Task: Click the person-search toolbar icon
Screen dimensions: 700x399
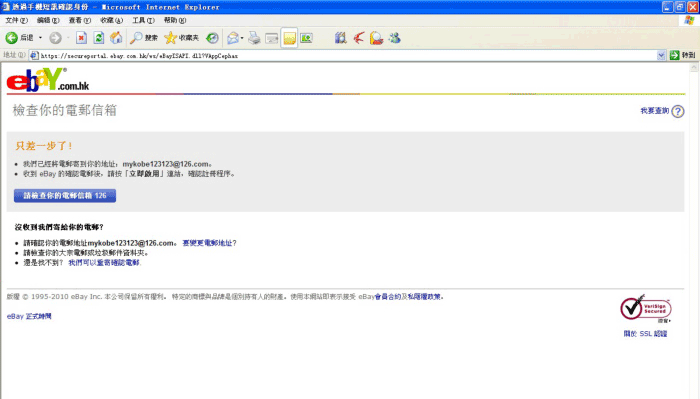Action: click(x=376, y=38)
